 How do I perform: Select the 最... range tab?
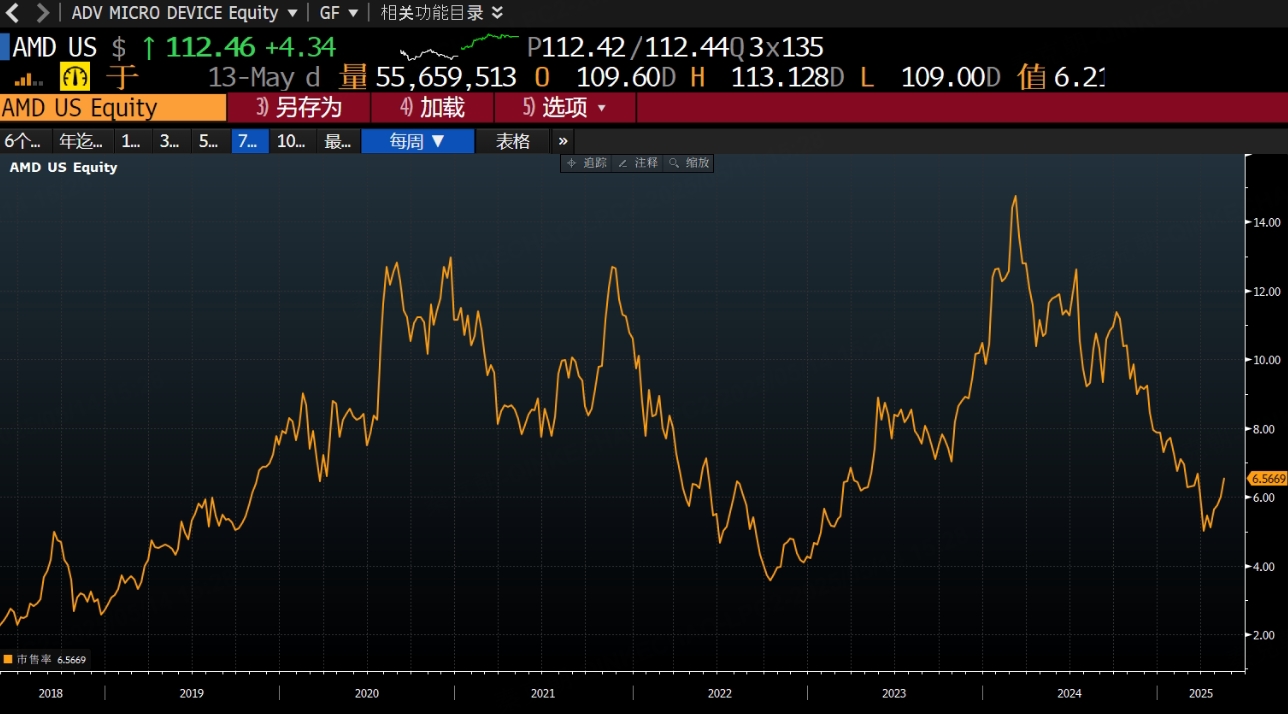(x=338, y=141)
